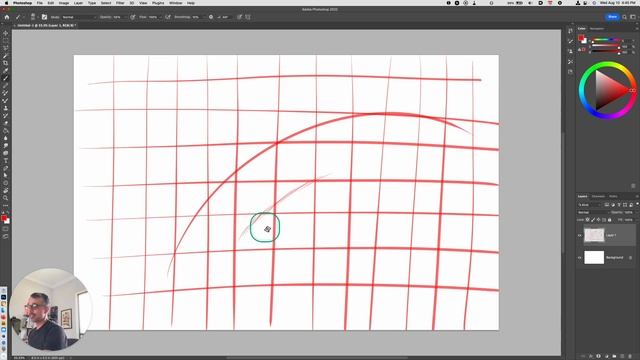Open the symmetry paint options icon
Viewport: 640px width, 360px height.
(x=248, y=17)
